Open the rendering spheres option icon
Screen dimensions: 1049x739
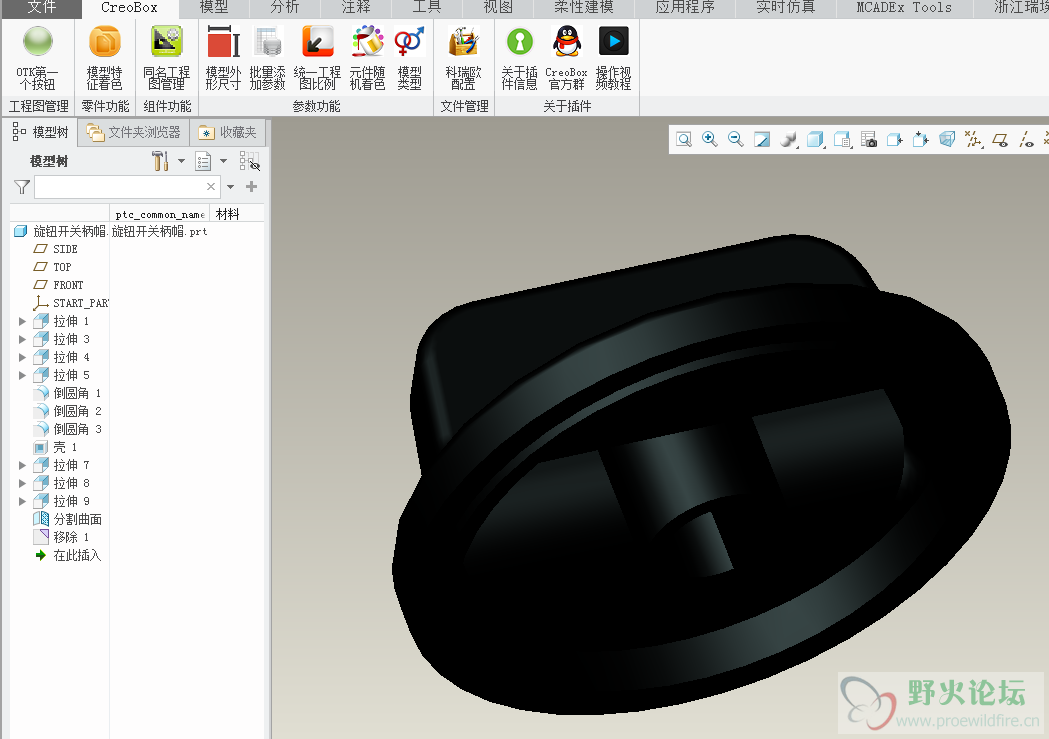789,139
